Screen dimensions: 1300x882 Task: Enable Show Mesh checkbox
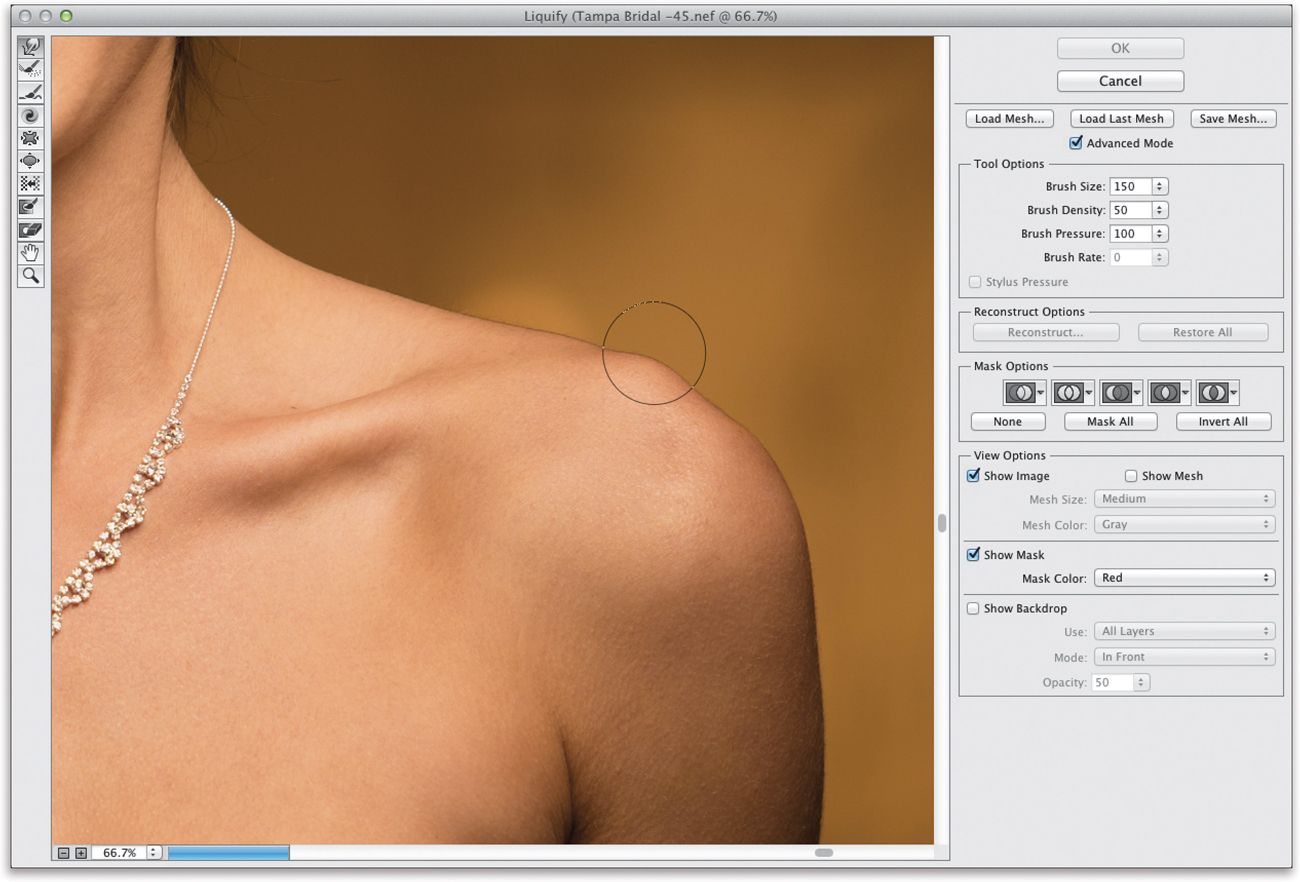click(x=1131, y=476)
